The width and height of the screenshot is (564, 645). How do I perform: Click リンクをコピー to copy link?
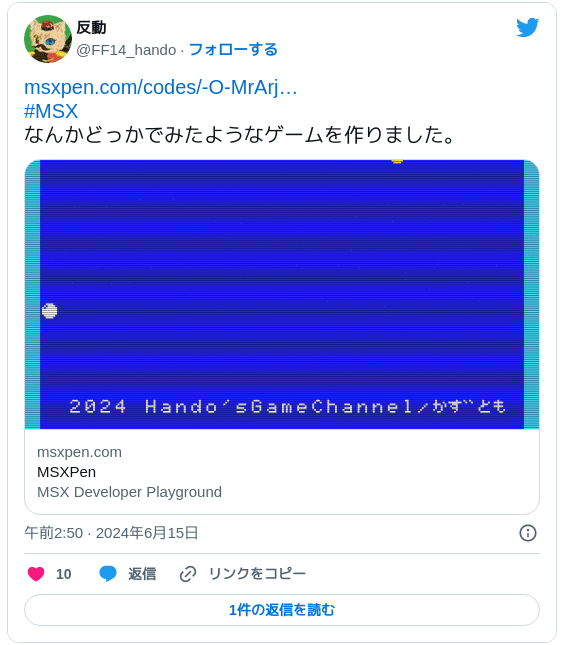(x=257, y=574)
